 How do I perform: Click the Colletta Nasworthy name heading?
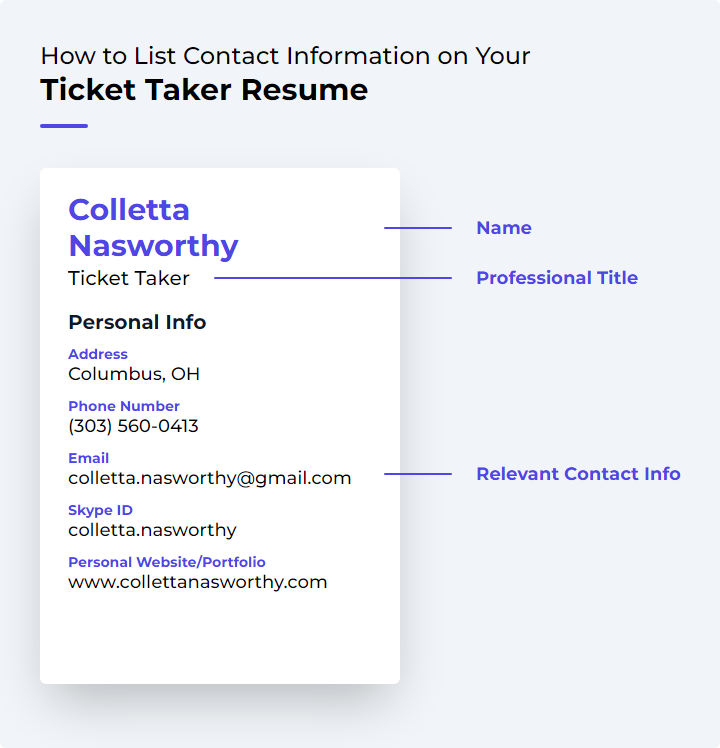[153, 228]
